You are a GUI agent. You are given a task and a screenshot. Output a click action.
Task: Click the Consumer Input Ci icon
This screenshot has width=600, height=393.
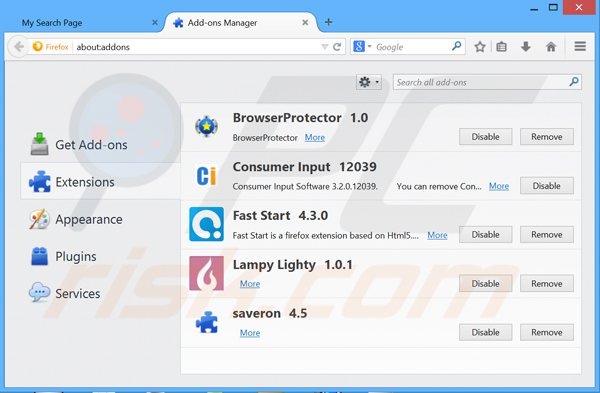point(206,176)
